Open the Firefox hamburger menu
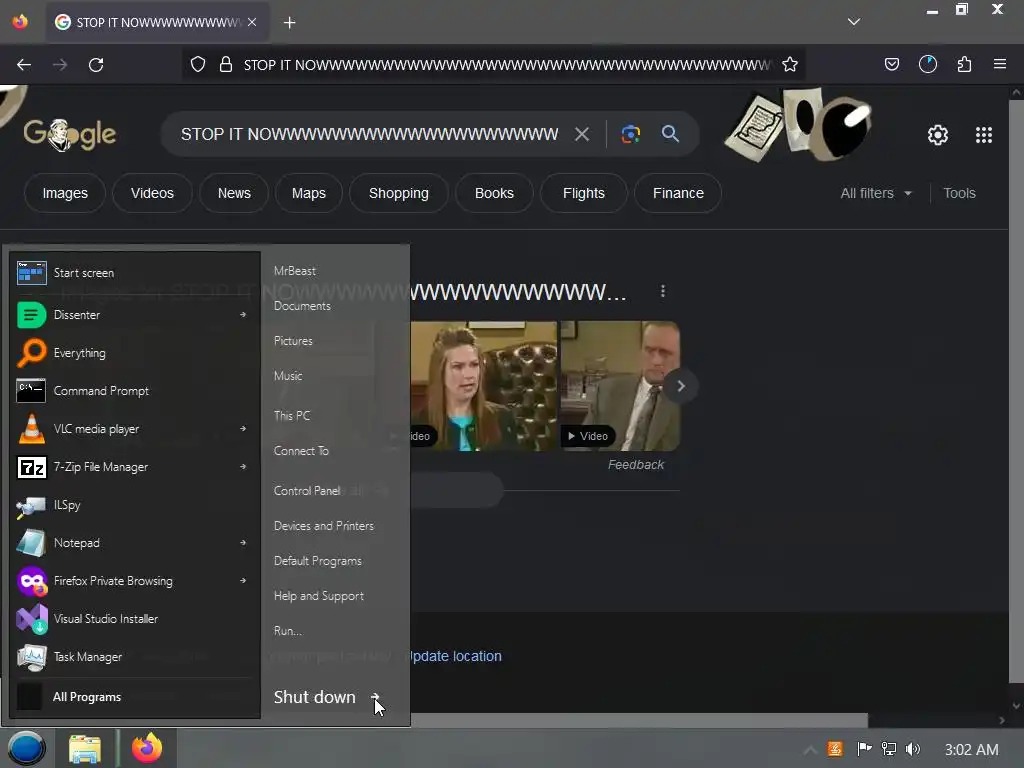Screen dimensions: 1024x768 tap(1000, 65)
